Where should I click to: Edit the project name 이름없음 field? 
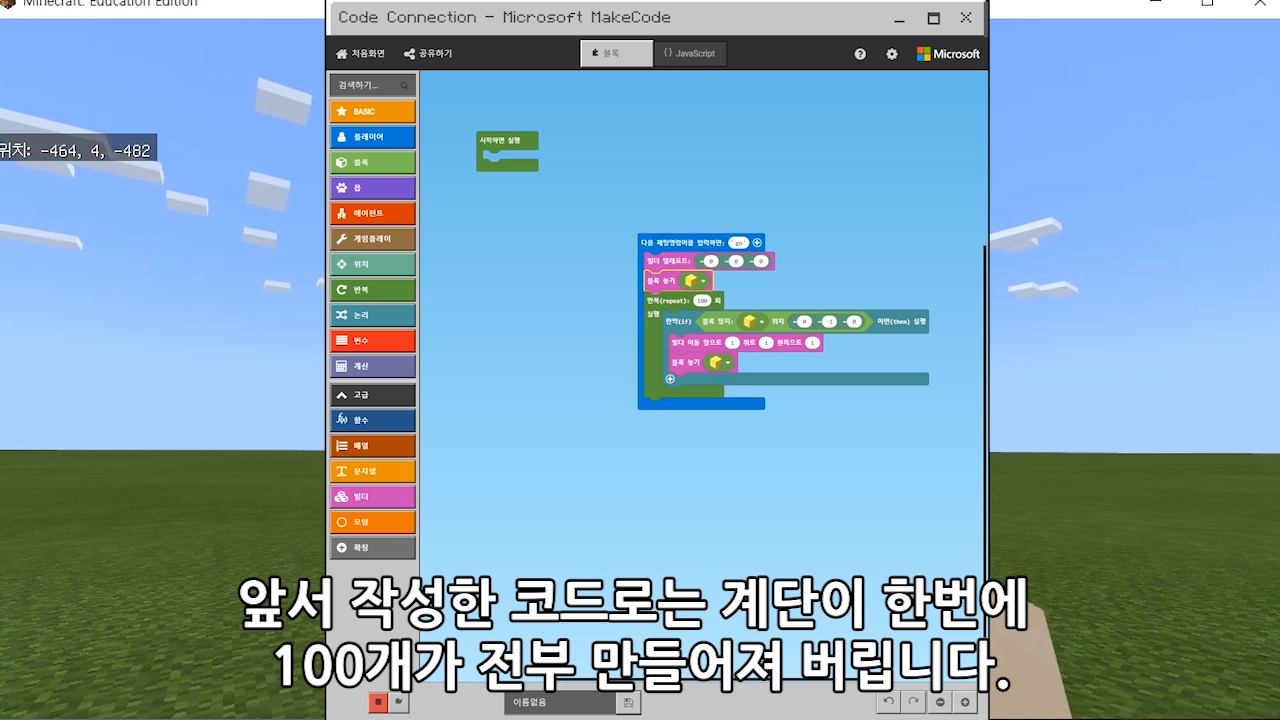(x=560, y=703)
